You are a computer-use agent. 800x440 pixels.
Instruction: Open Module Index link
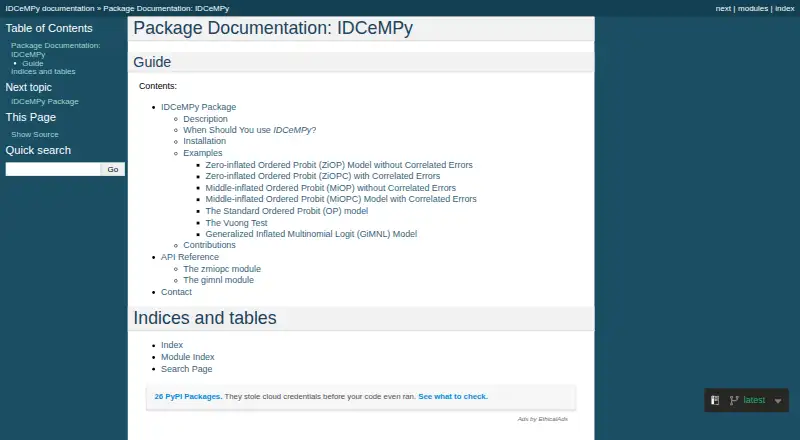click(188, 357)
